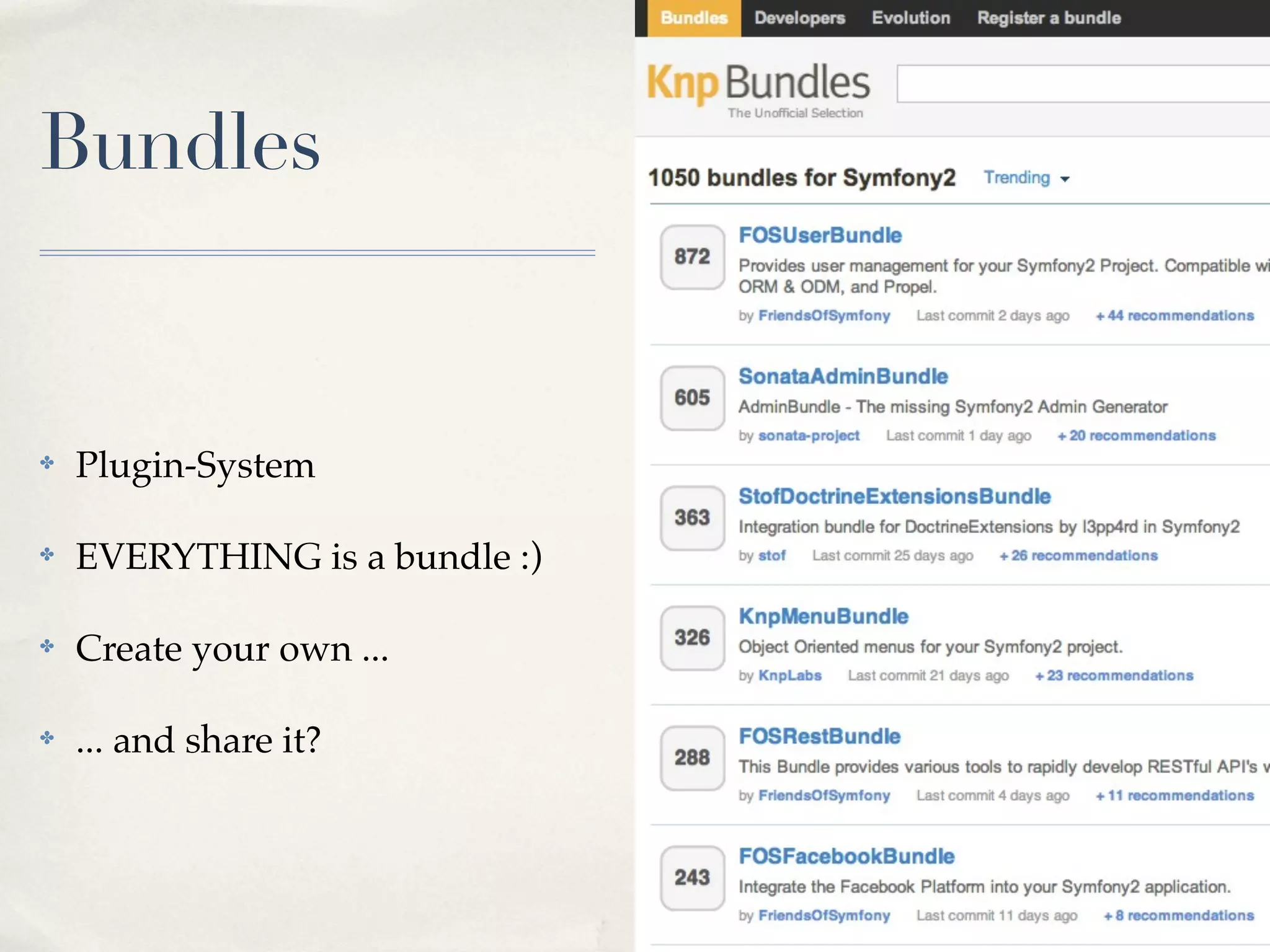Screen dimensions: 1270x952
Task: Click 'Object Oriented menus' description text
Action: tap(930, 647)
